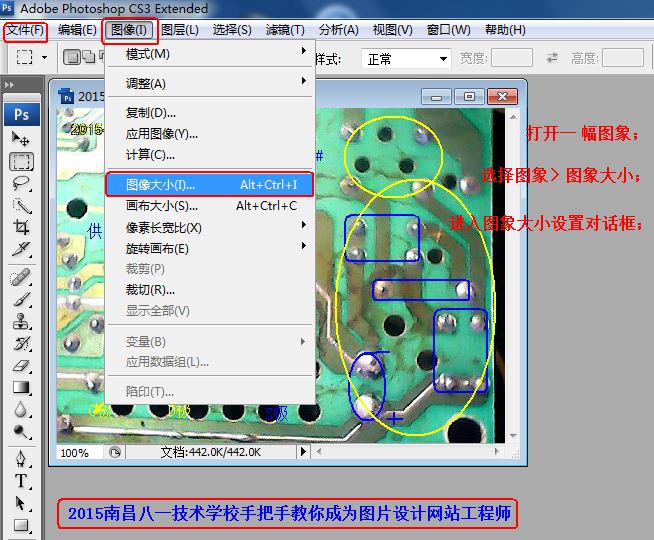Choose 计算(C)... menu entry
The height and width of the screenshot is (540, 654).
[210, 155]
